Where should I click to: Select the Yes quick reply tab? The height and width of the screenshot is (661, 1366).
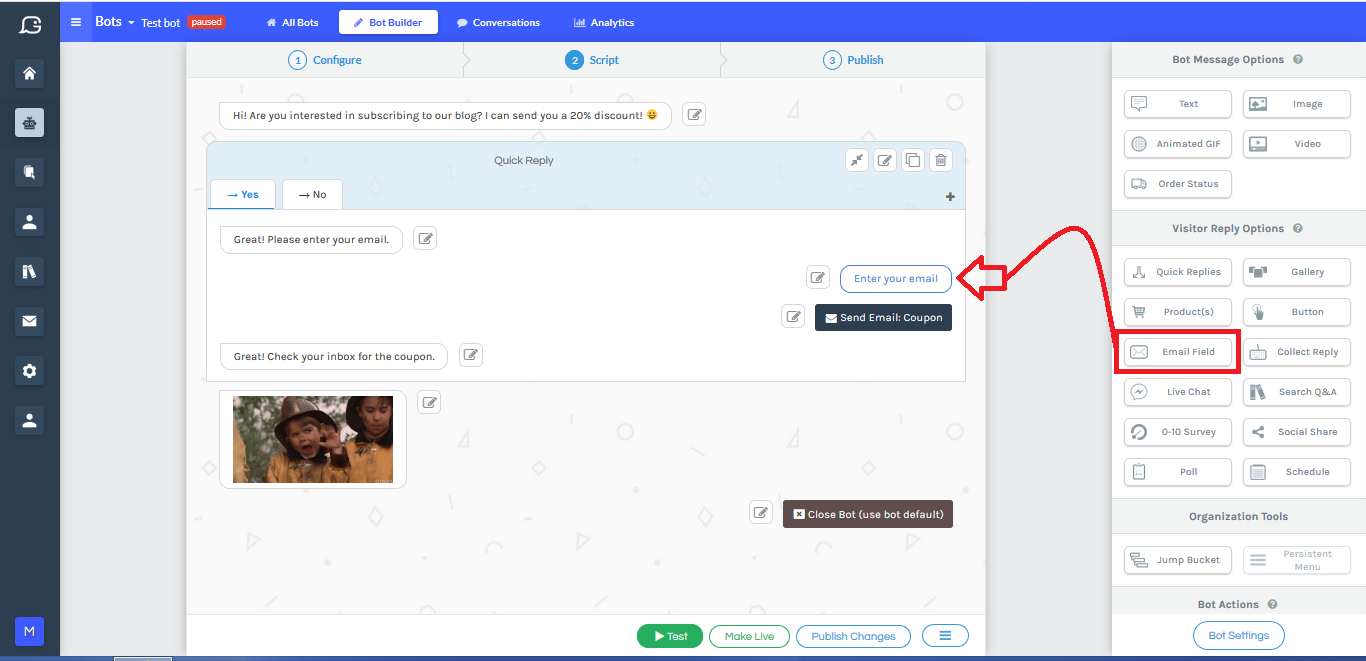click(242, 195)
